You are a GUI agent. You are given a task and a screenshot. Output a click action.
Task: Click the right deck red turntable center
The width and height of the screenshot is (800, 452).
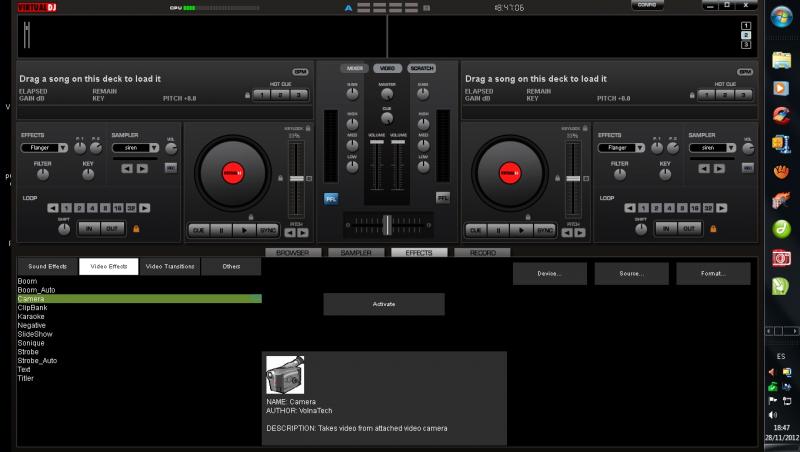[x=510, y=173]
